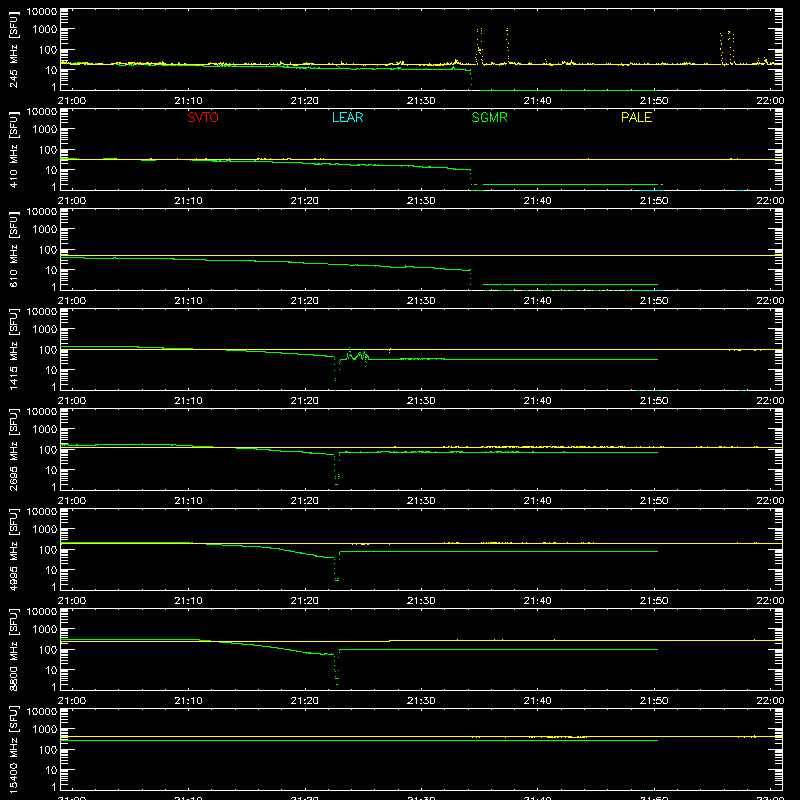The width and height of the screenshot is (800, 800).
Task: Click the 21:10 tick label under 2695 MHz plot
Action: [x=188, y=501]
